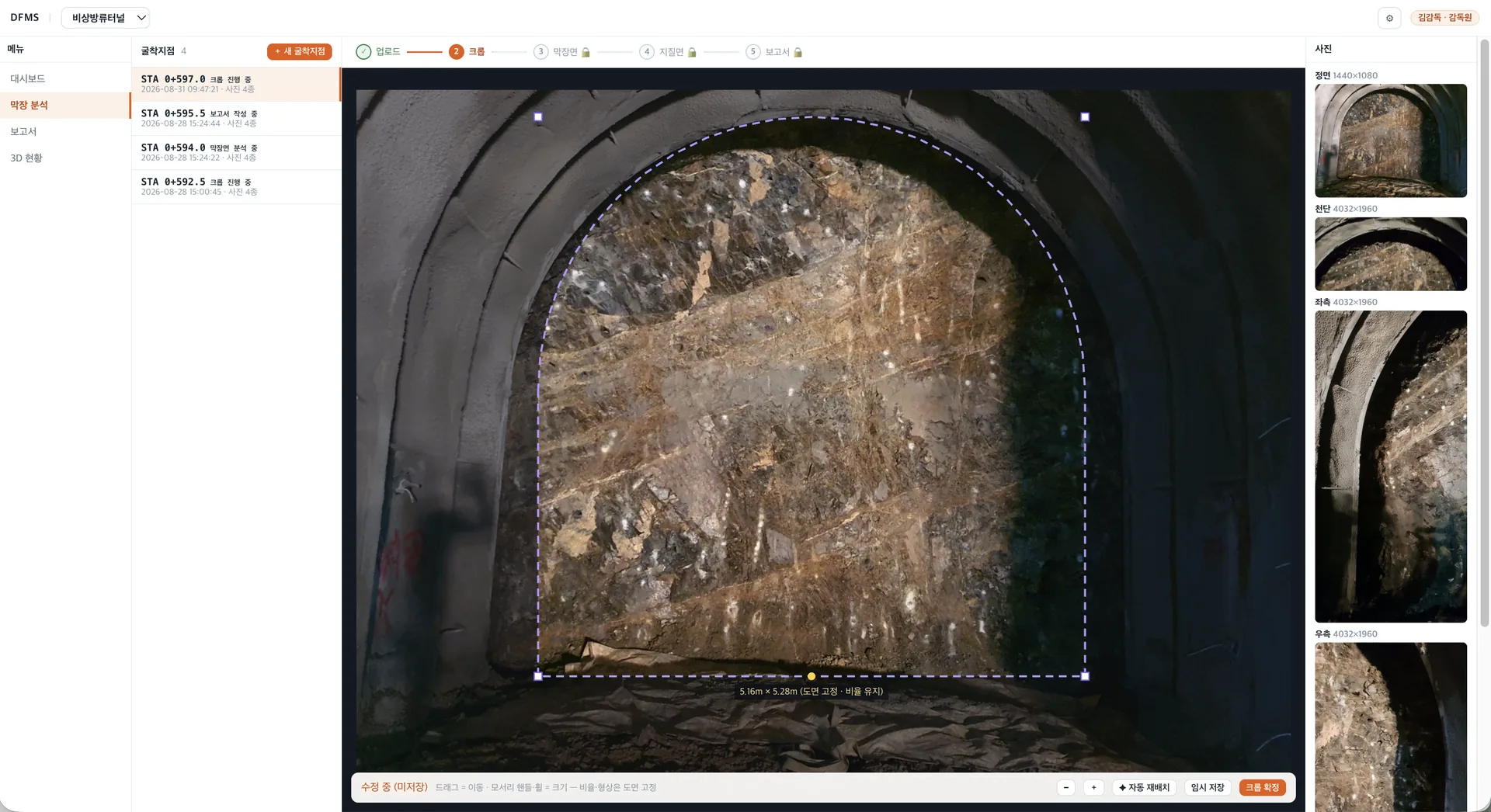Screen dimensions: 1491x812
Task: Click the 새 굴착지점 button
Action: (300, 51)
